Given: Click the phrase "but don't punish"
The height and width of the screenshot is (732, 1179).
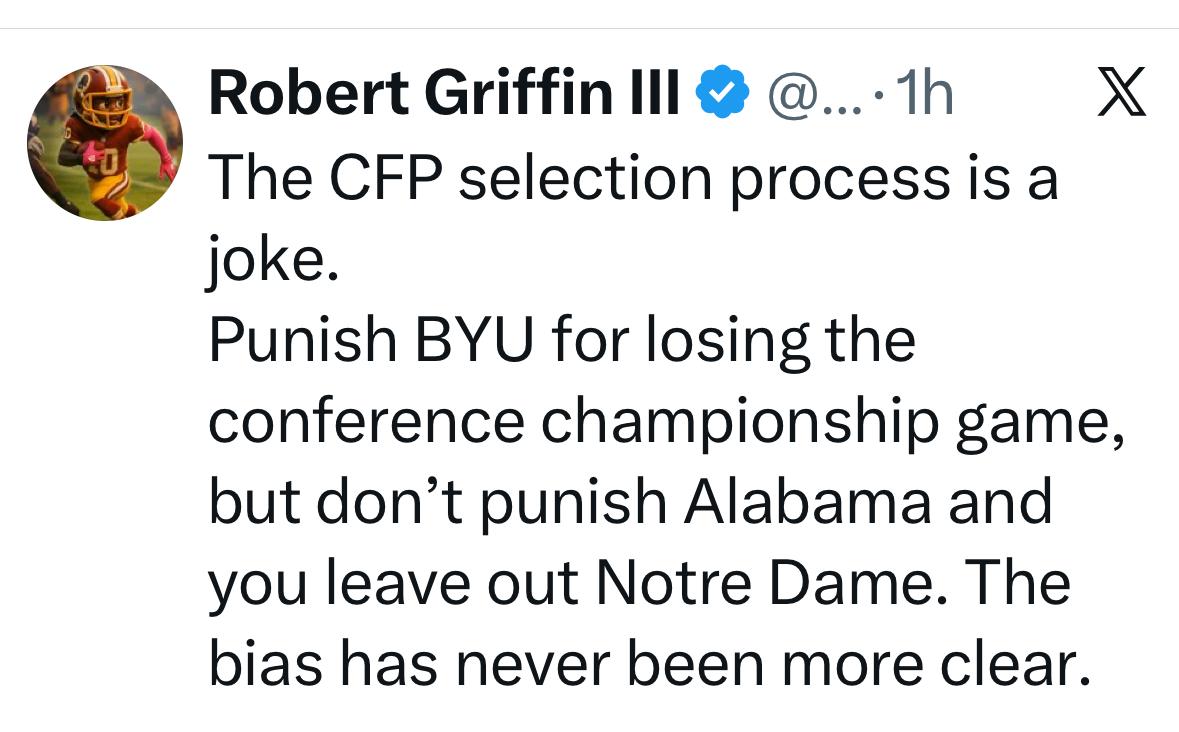Looking at the screenshot, I should coord(437,503).
